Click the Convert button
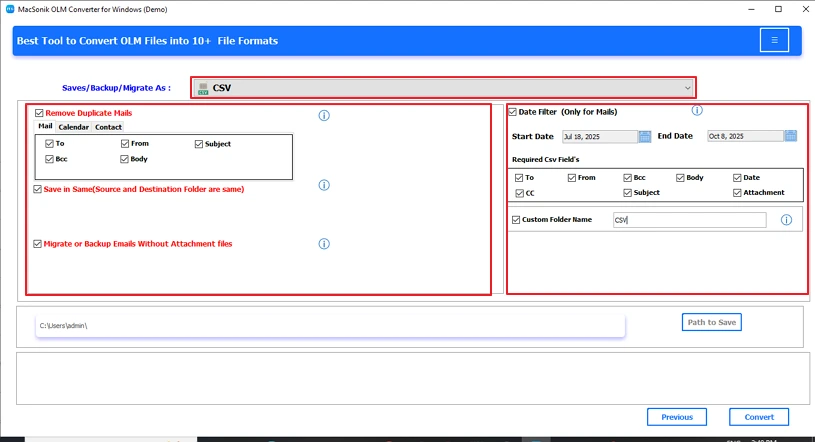The width and height of the screenshot is (815, 442). [759, 417]
